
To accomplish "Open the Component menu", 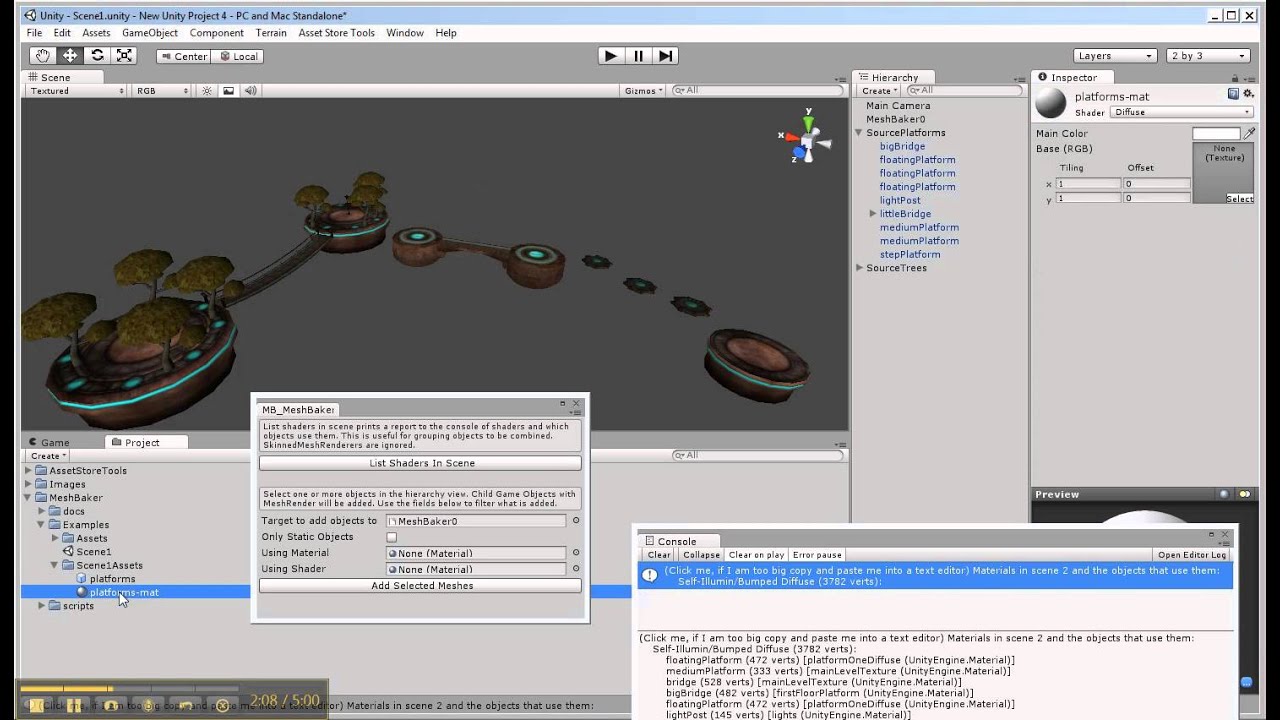I will pyautogui.click(x=216, y=33).
